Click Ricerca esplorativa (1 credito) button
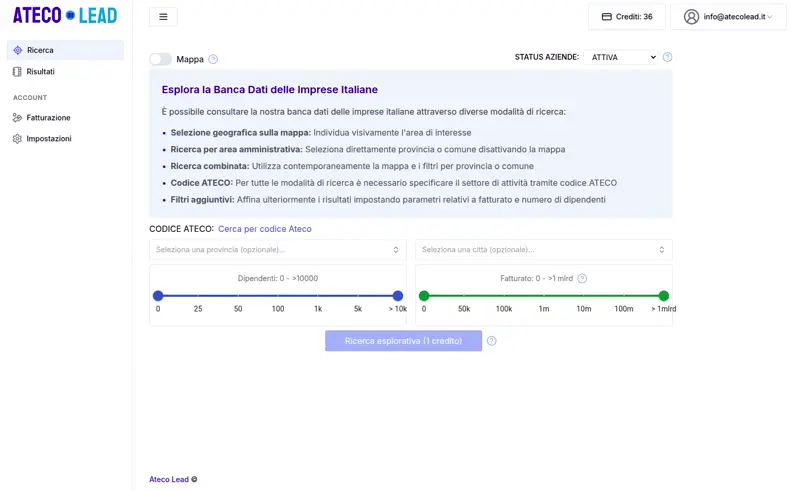 pos(403,341)
